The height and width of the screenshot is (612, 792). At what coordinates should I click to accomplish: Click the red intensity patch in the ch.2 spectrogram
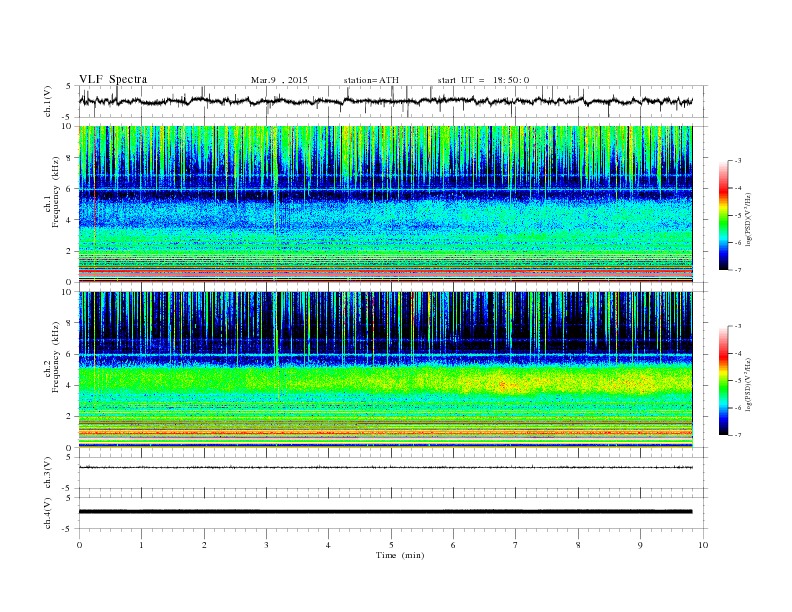505,385
